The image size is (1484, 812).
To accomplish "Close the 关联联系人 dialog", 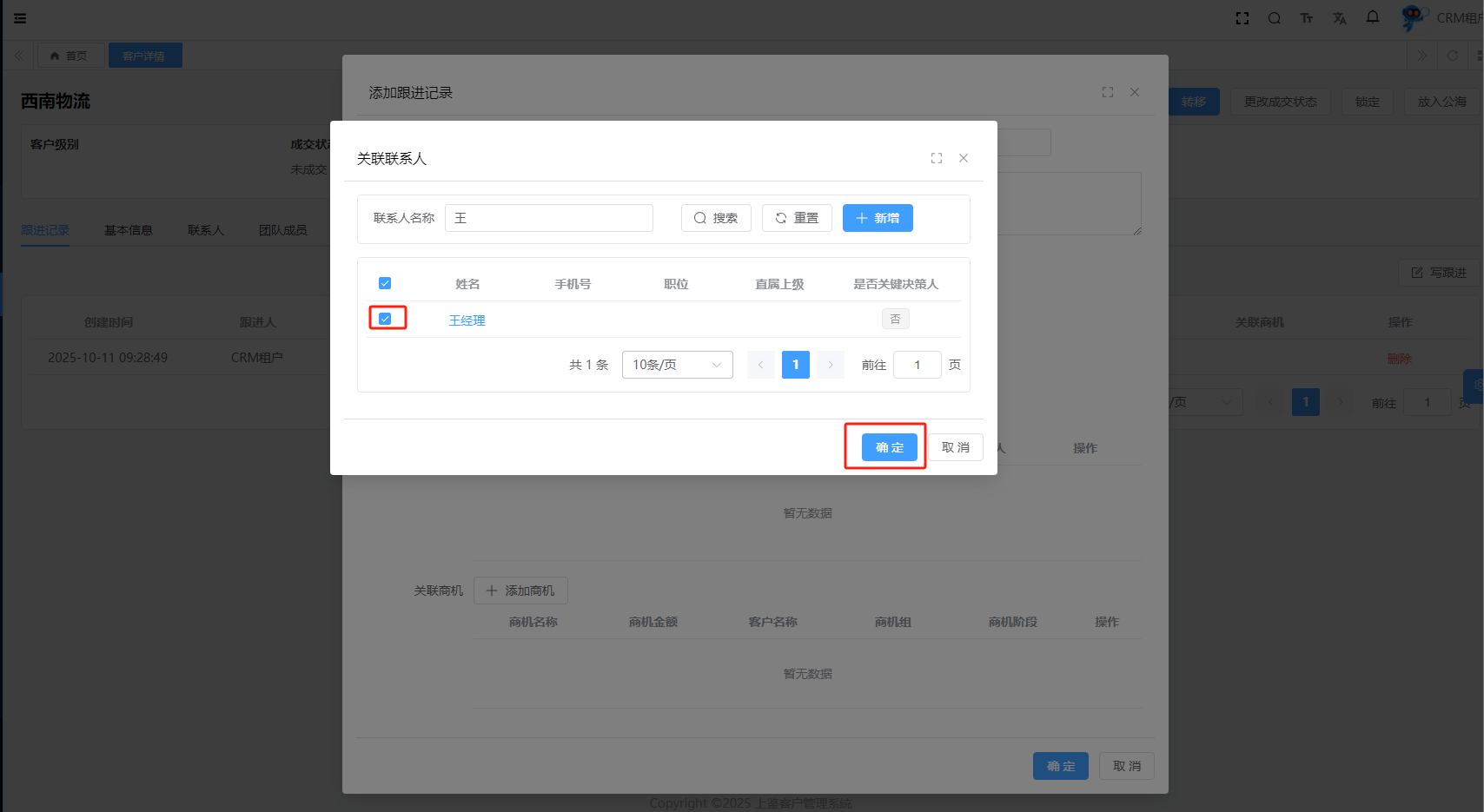I will point(964,158).
